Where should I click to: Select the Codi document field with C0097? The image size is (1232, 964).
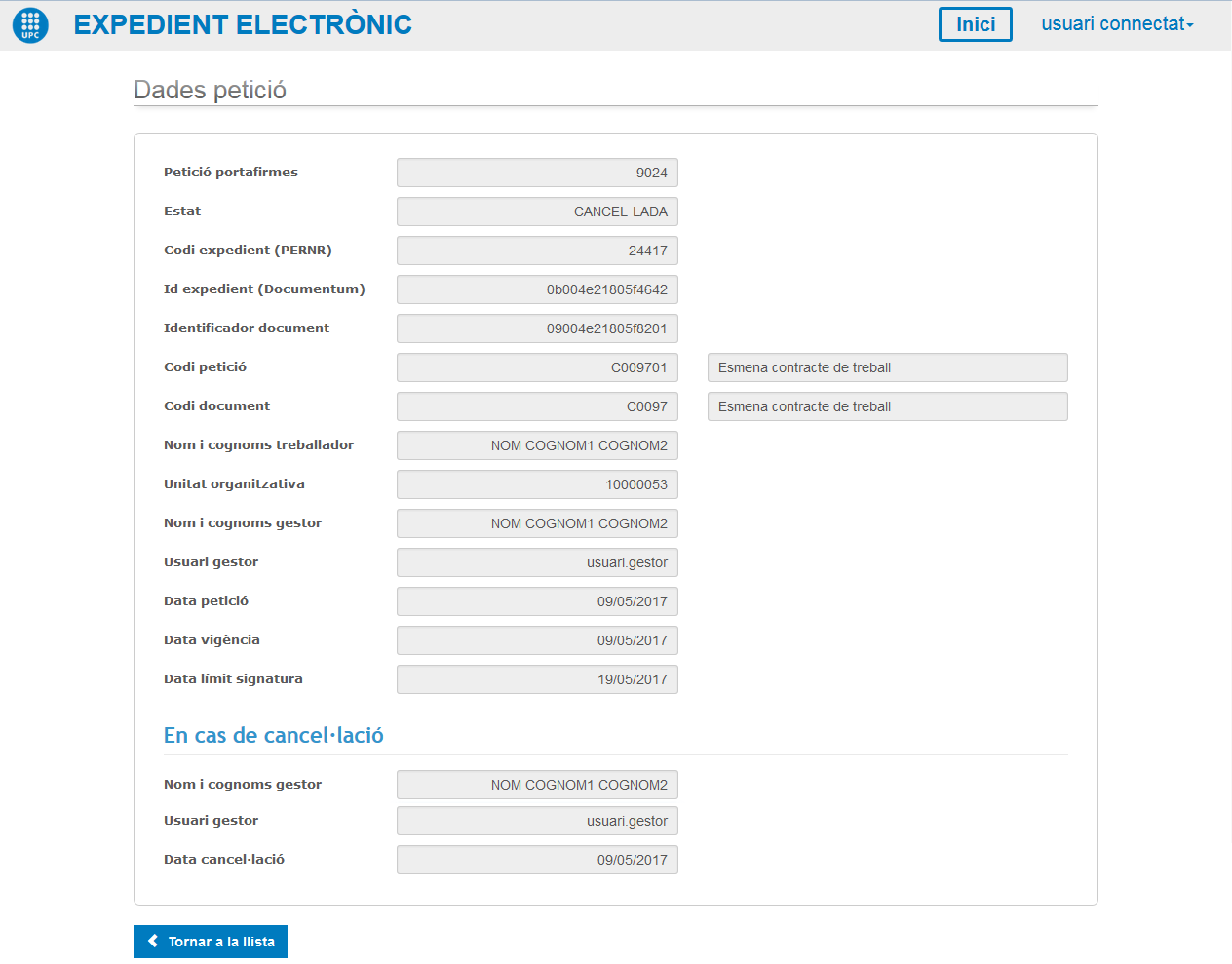pos(537,406)
